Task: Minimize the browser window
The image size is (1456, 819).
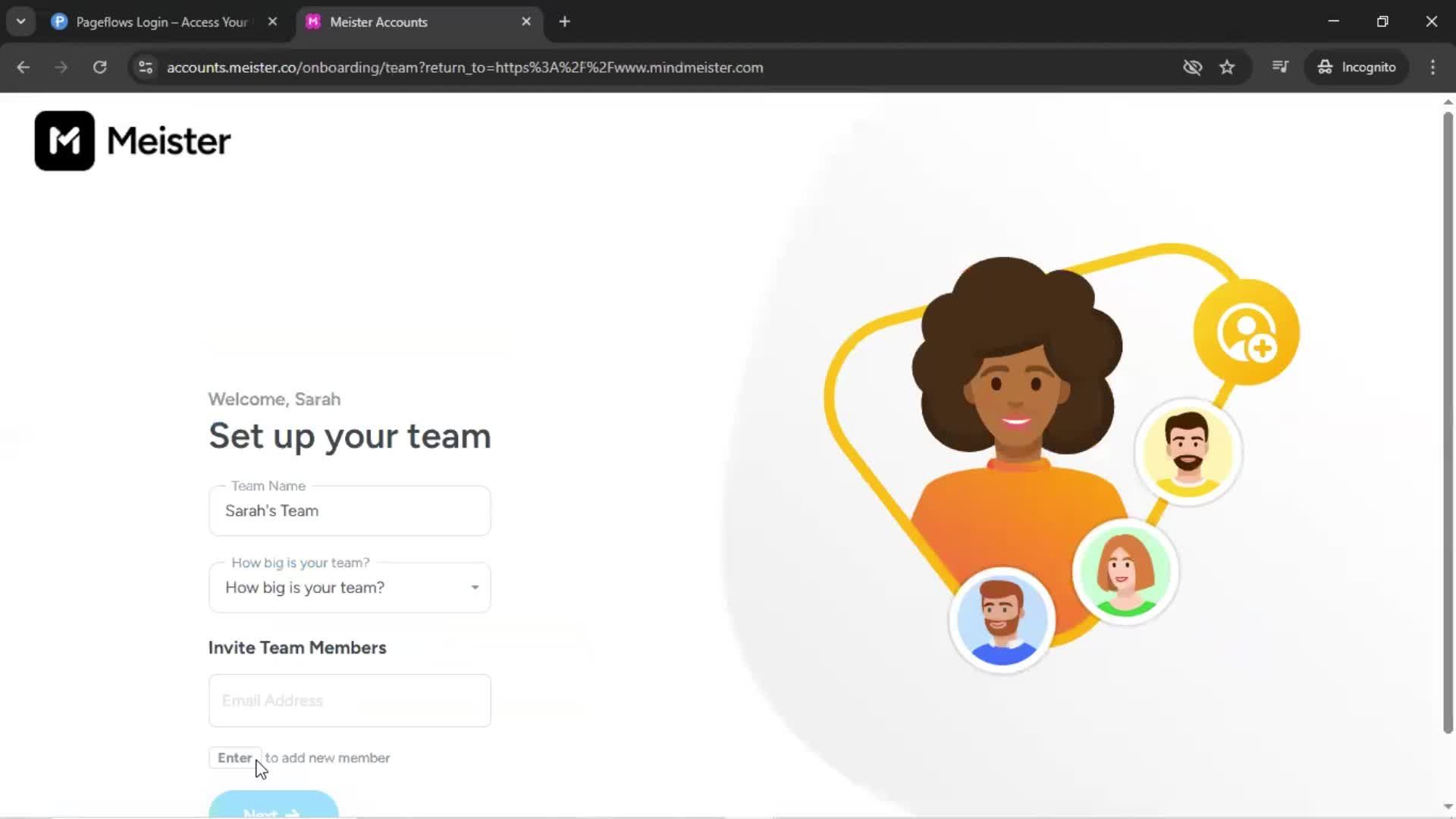Action: click(x=1334, y=21)
